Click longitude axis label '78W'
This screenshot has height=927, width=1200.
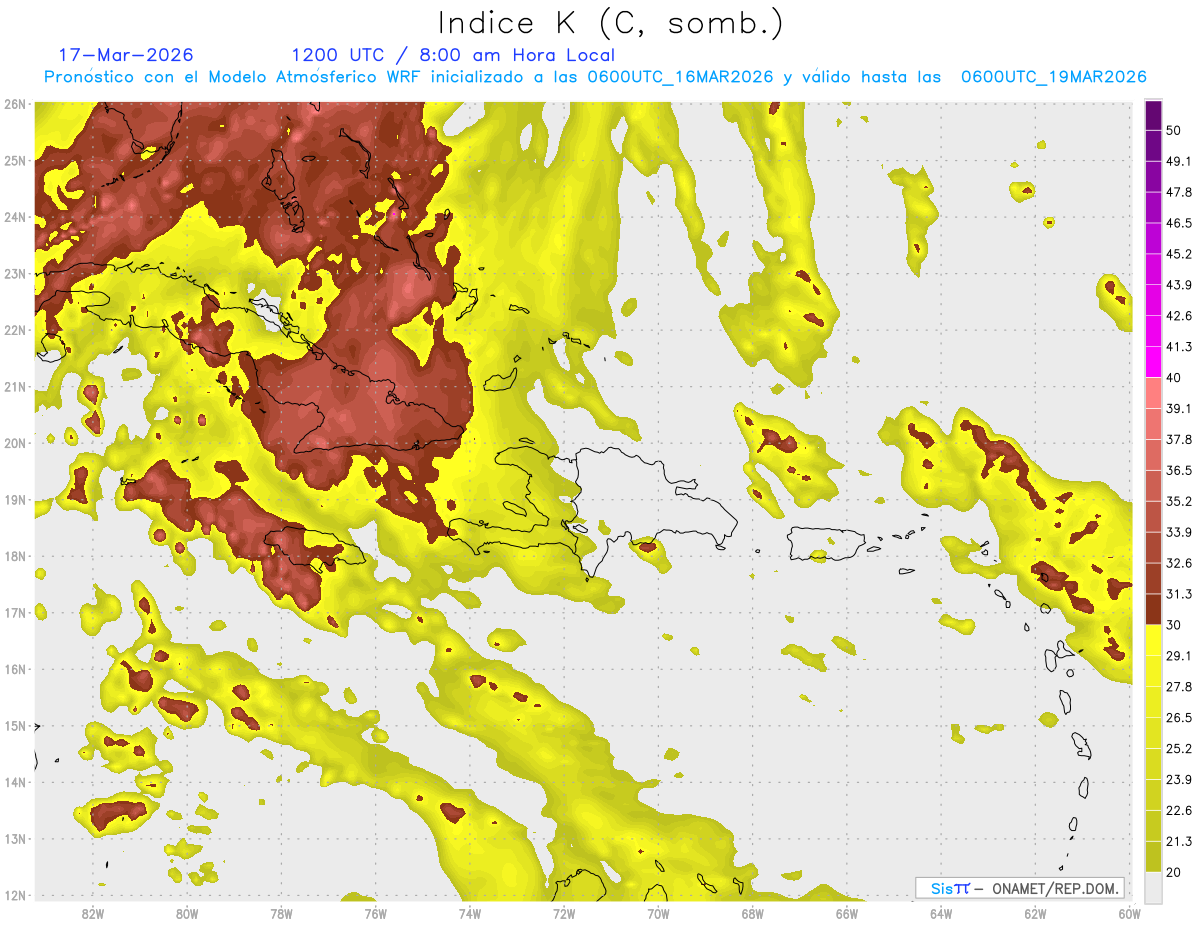coord(281,914)
